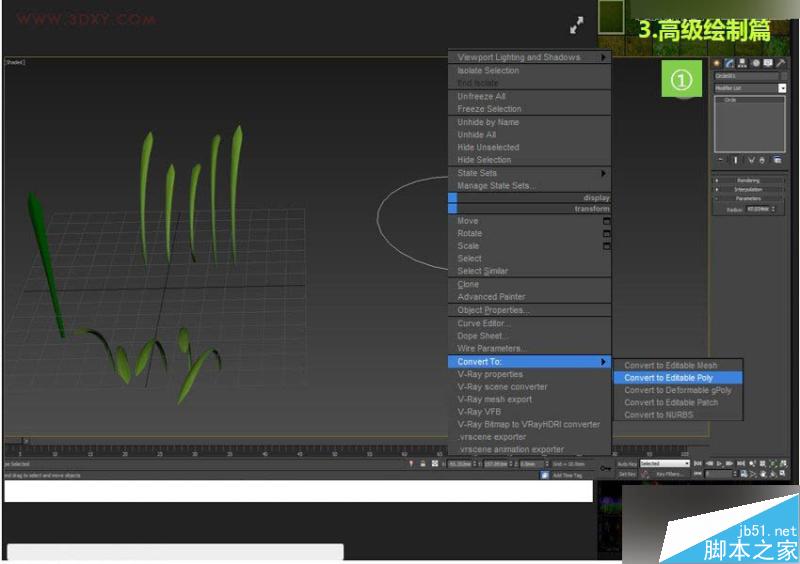Click the Pin Stack icon
Image resolution: width=800 pixels, height=564 pixels.
(x=720, y=160)
